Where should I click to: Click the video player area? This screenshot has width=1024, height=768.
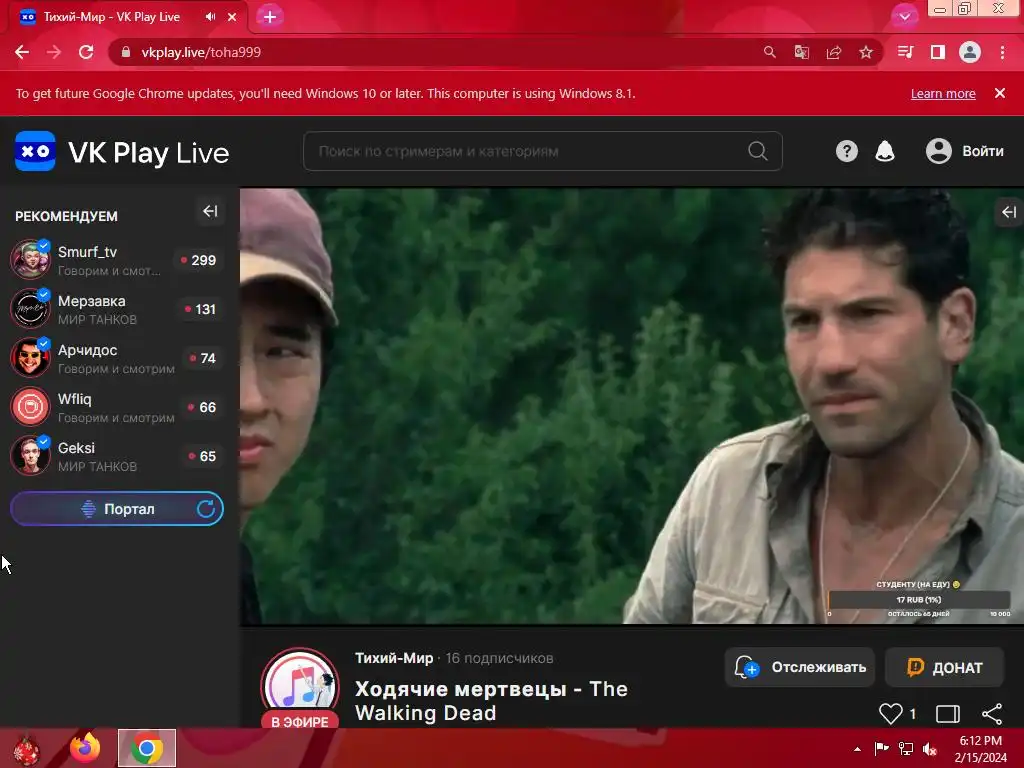pyautogui.click(x=632, y=406)
